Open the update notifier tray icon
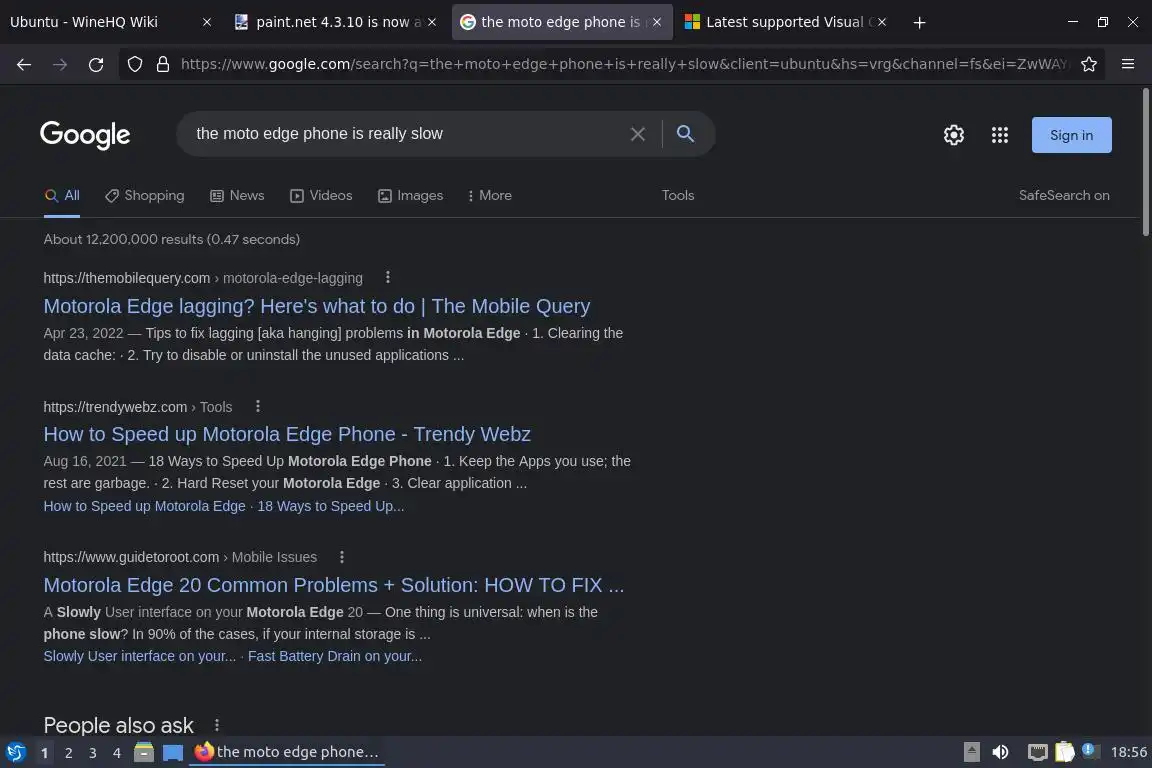The width and height of the screenshot is (1152, 768). coord(1090,751)
